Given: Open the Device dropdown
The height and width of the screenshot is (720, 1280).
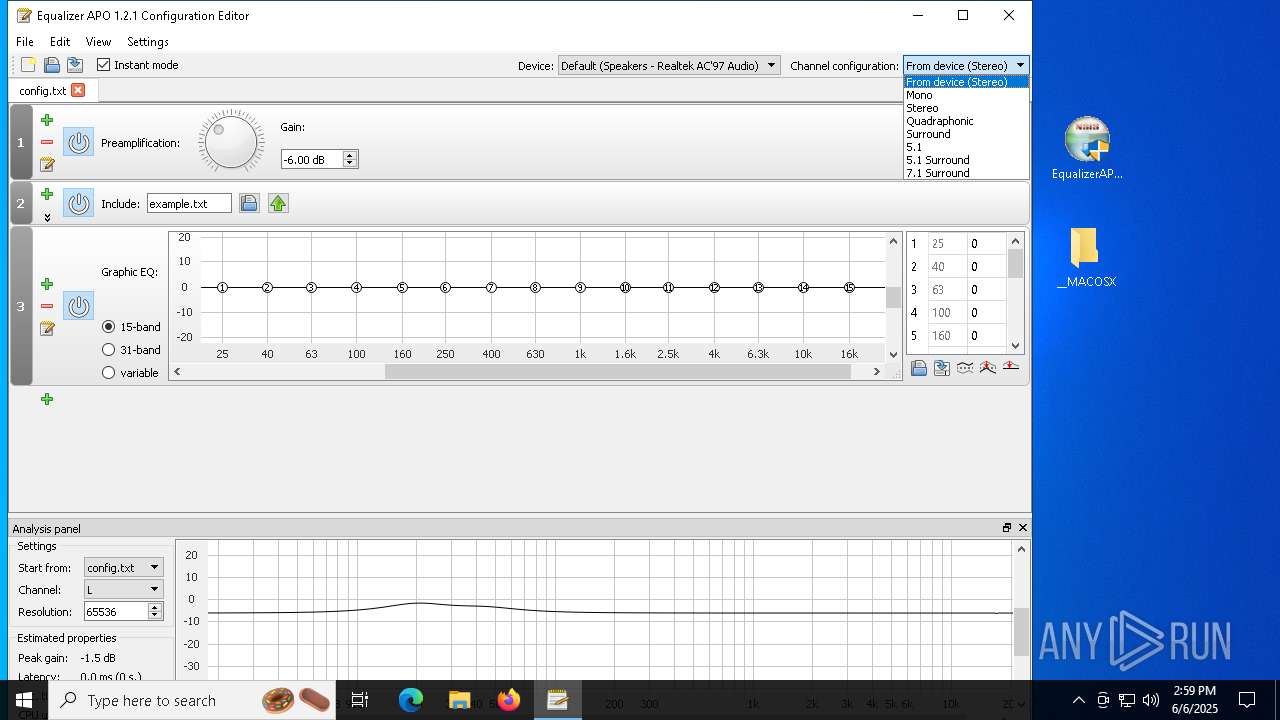Looking at the screenshot, I should point(668,66).
